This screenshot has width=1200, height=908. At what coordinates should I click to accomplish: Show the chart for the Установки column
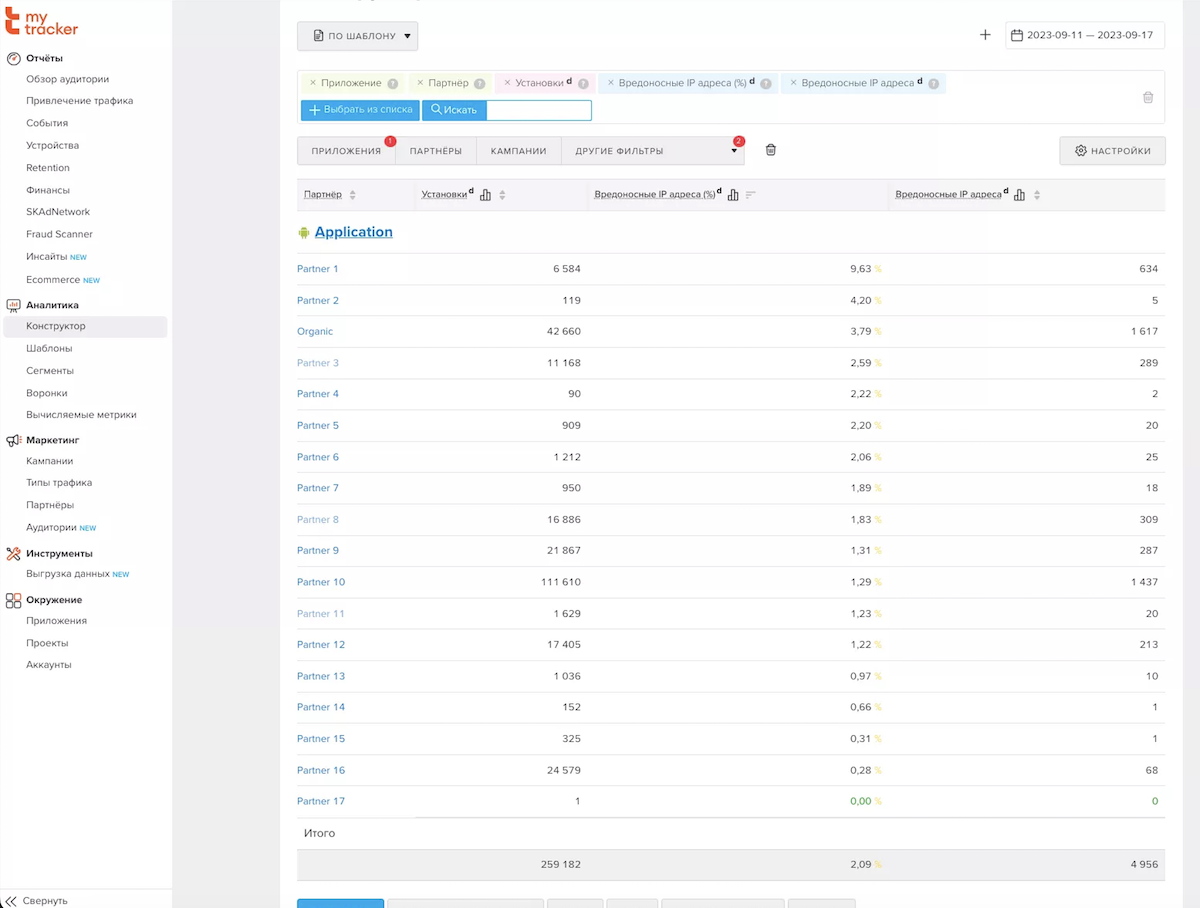tap(486, 195)
